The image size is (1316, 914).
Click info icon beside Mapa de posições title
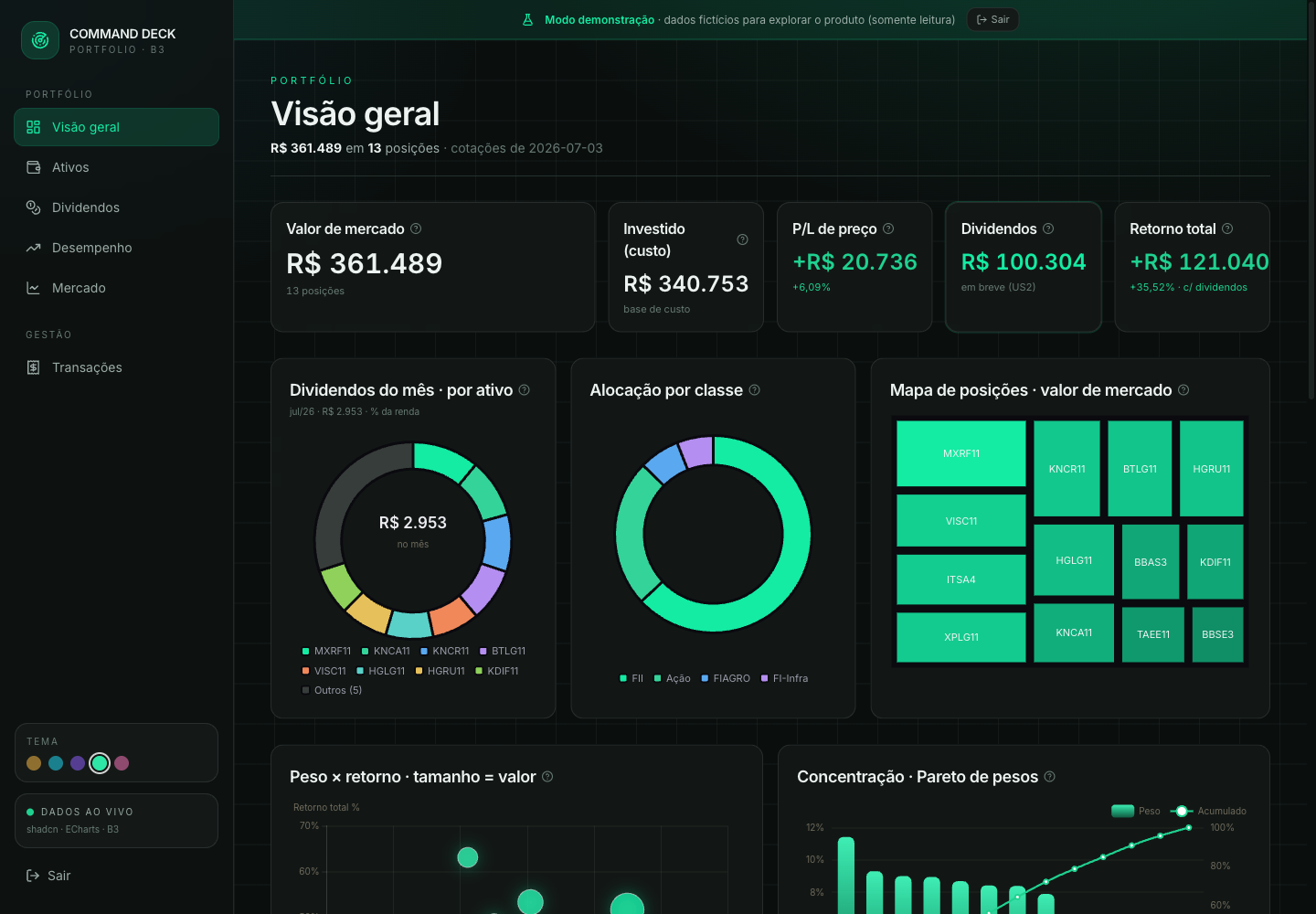[x=1183, y=390]
